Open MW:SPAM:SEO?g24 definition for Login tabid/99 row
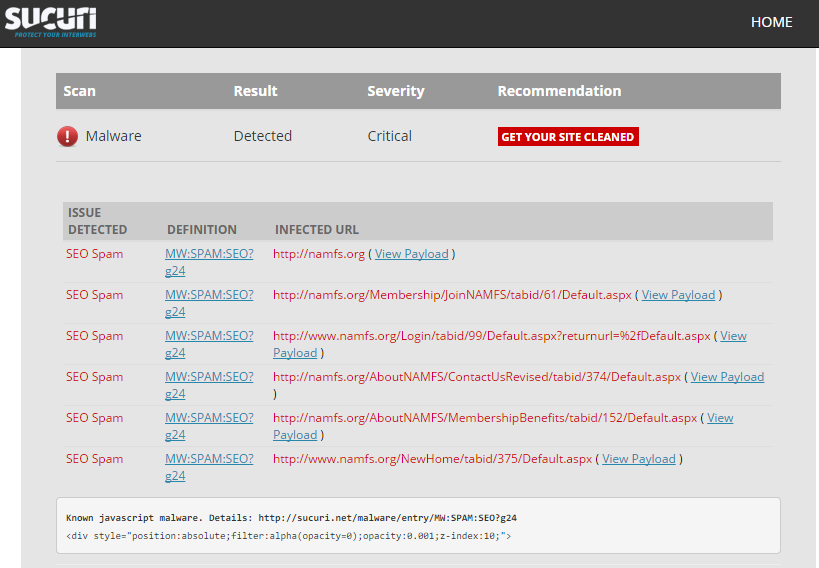This screenshot has height=568, width=819. [209, 344]
